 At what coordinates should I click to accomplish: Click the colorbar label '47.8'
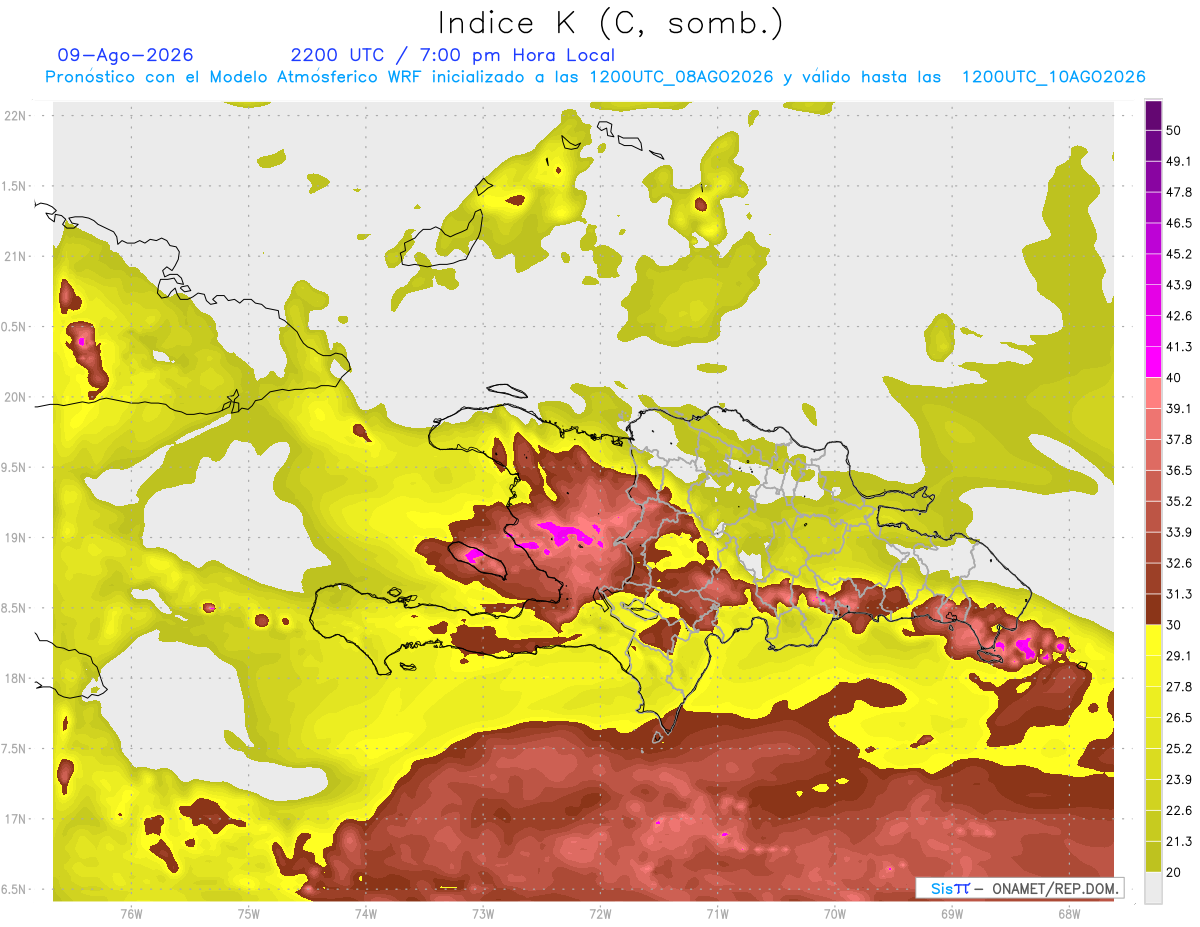pos(1179,192)
